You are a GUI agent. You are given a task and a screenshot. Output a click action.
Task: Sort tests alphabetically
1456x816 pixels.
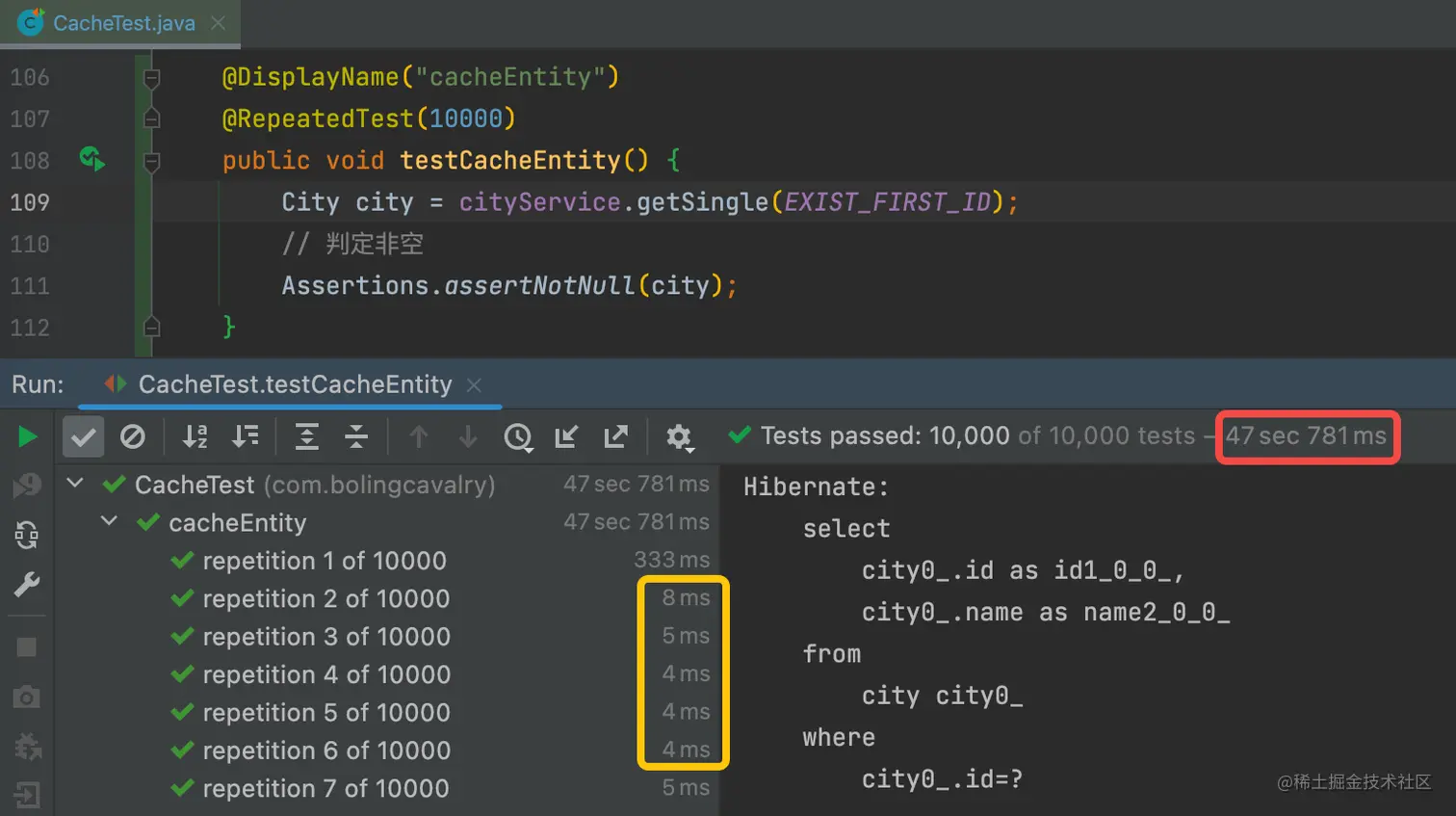(x=195, y=436)
